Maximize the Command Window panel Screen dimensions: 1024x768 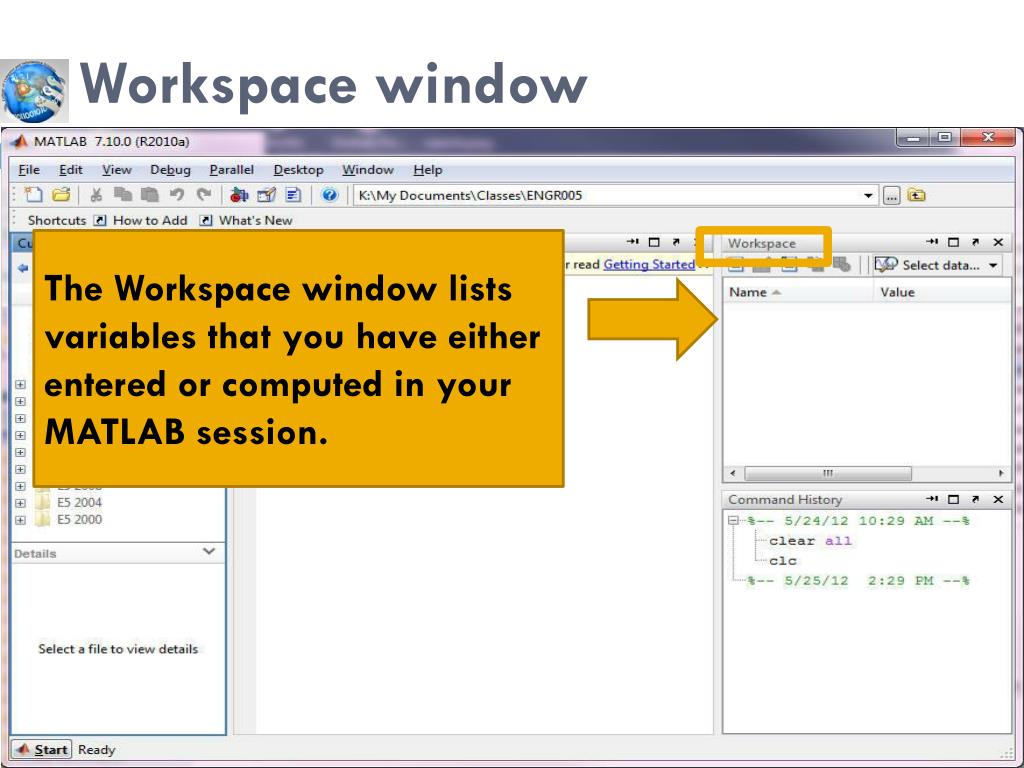click(654, 242)
